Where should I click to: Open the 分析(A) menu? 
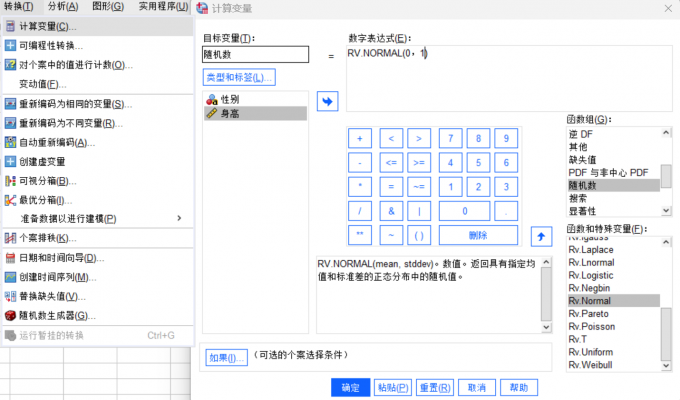click(x=63, y=6)
